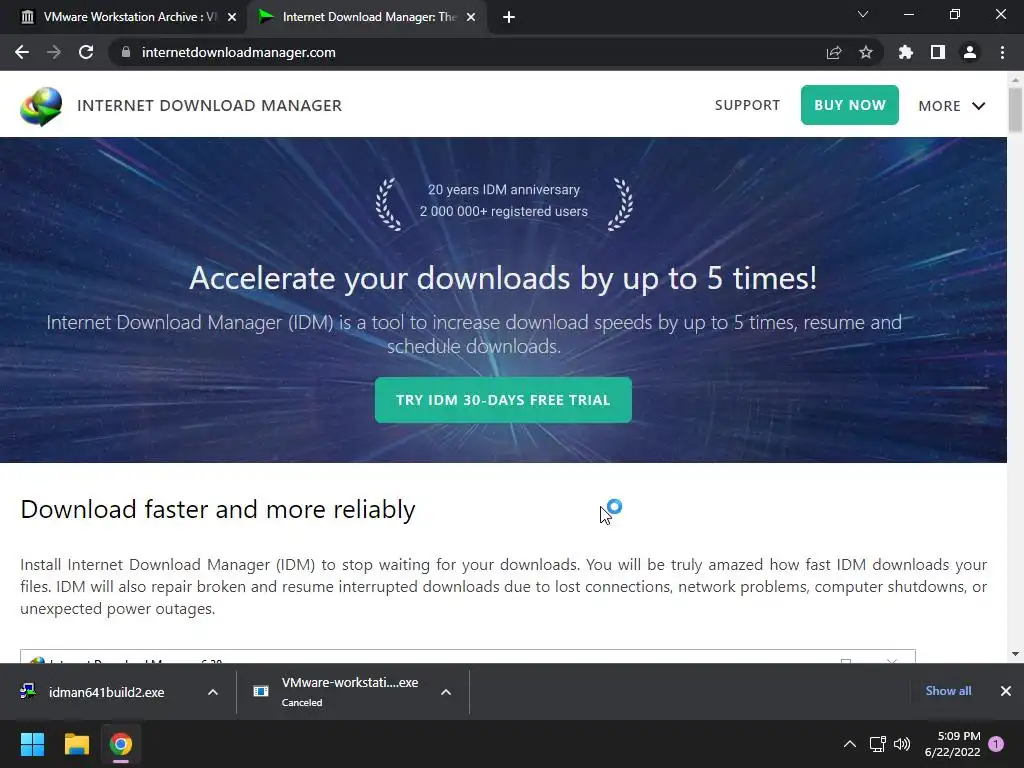Screen dimensions: 1024x768
Task: Open the clock showing 5:09 PM
Action: [x=953, y=744]
